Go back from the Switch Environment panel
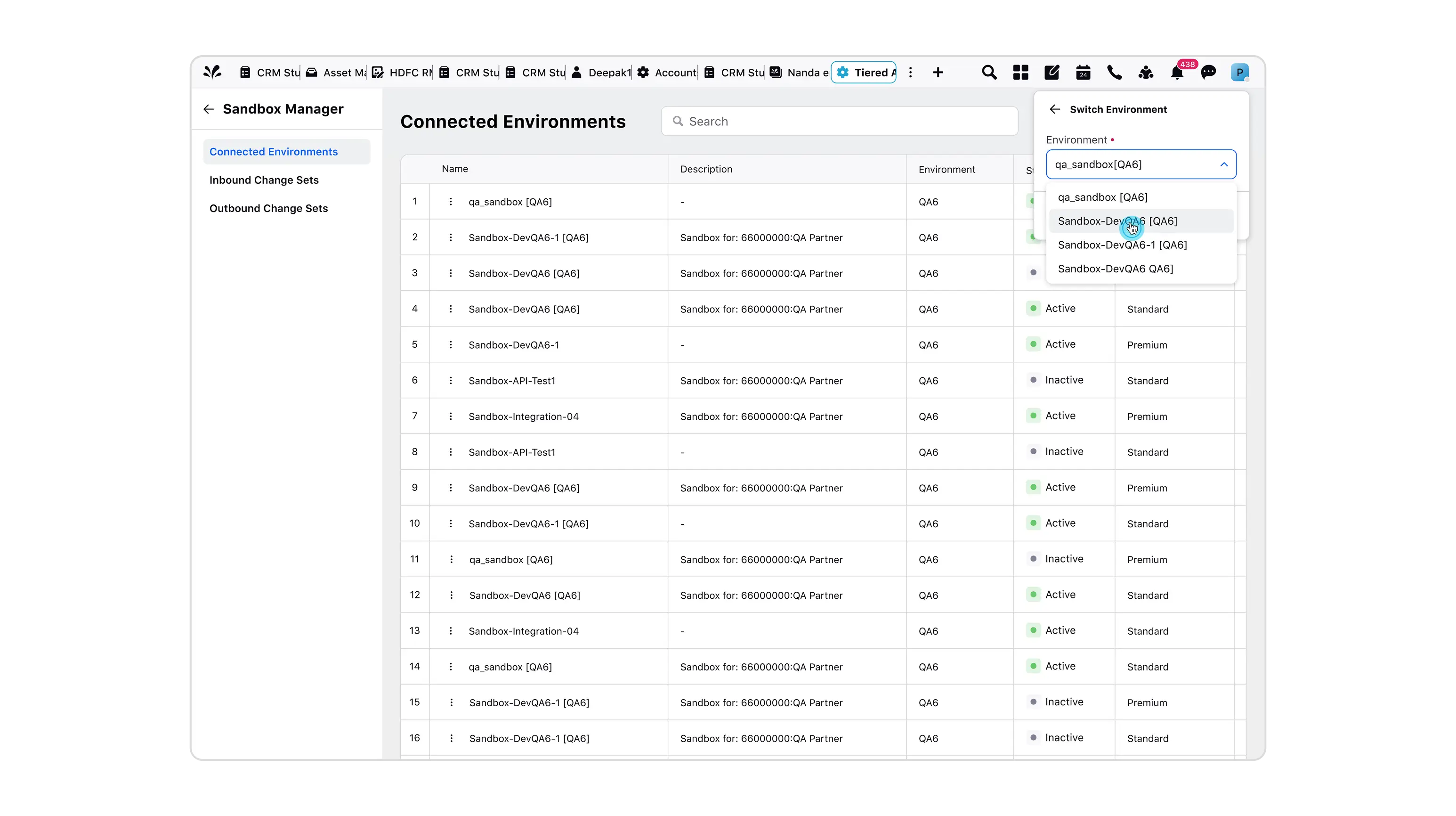 (x=1055, y=109)
